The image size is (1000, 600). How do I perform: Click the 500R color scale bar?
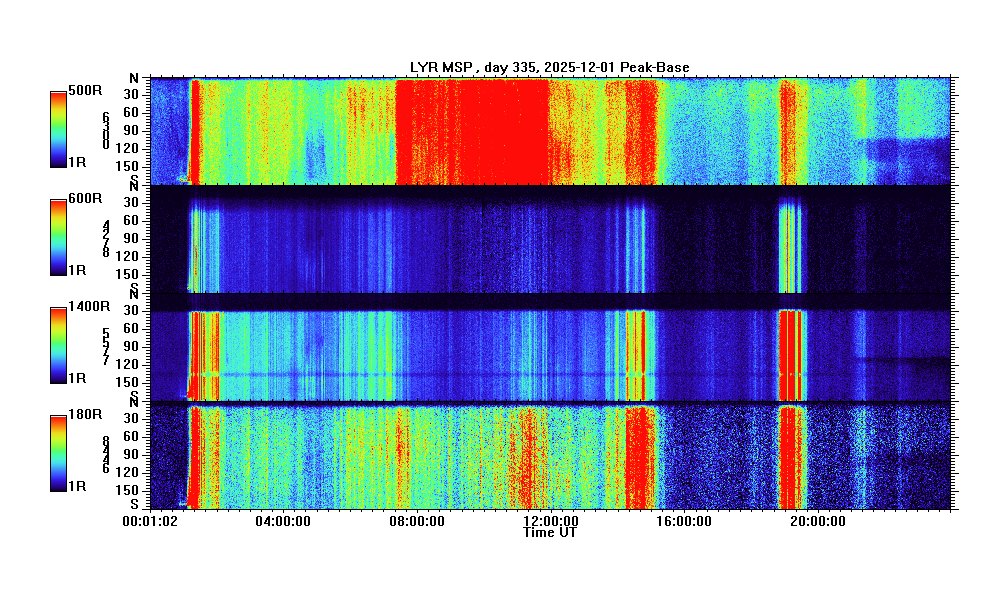click(60, 128)
